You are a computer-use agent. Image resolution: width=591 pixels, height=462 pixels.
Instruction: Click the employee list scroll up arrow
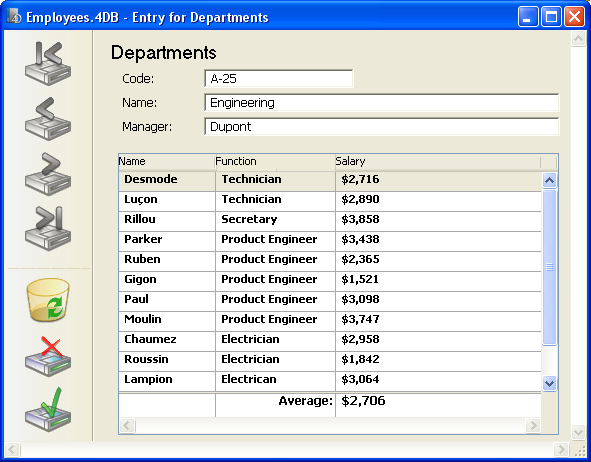(550, 181)
